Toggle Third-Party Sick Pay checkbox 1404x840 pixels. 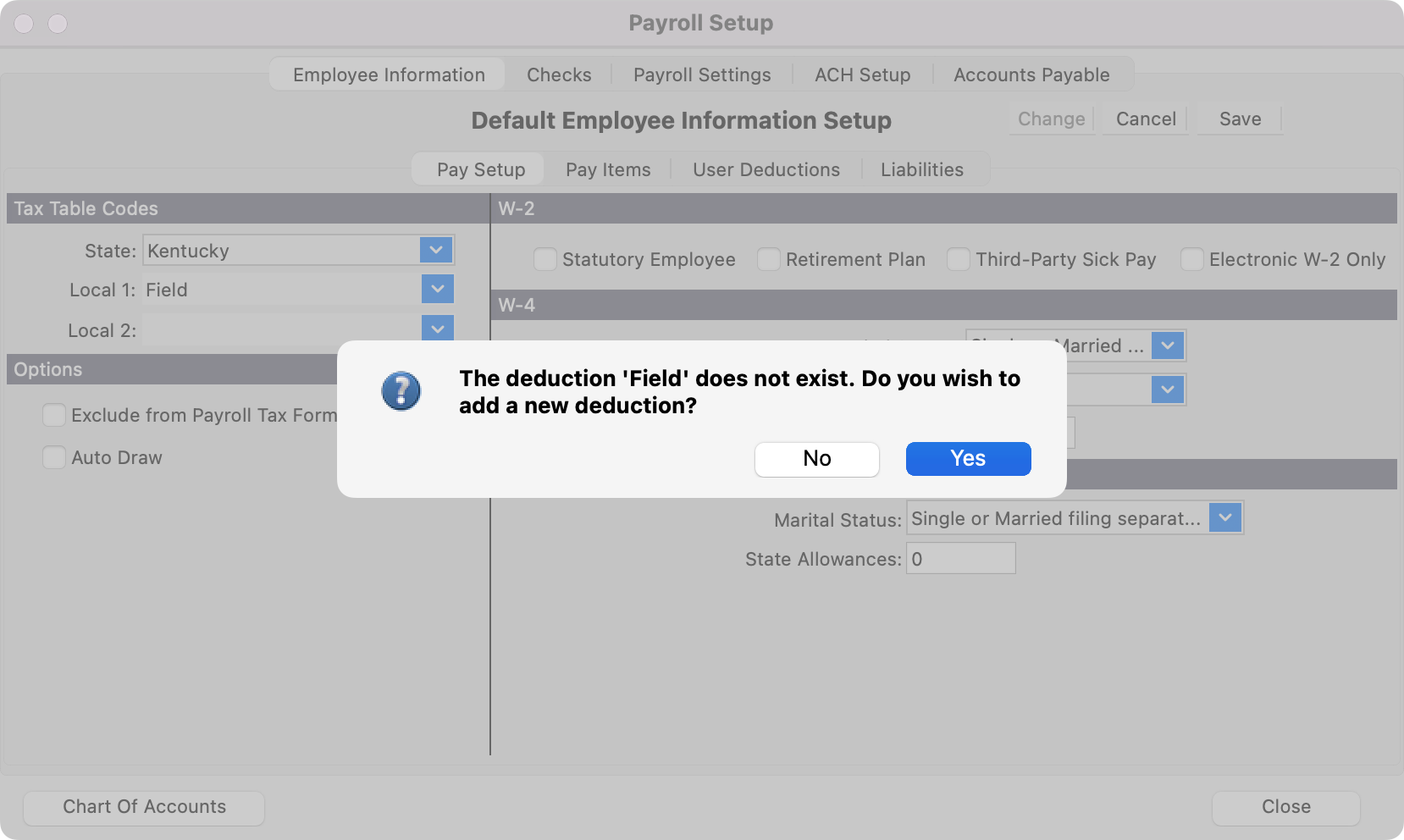tap(959, 259)
